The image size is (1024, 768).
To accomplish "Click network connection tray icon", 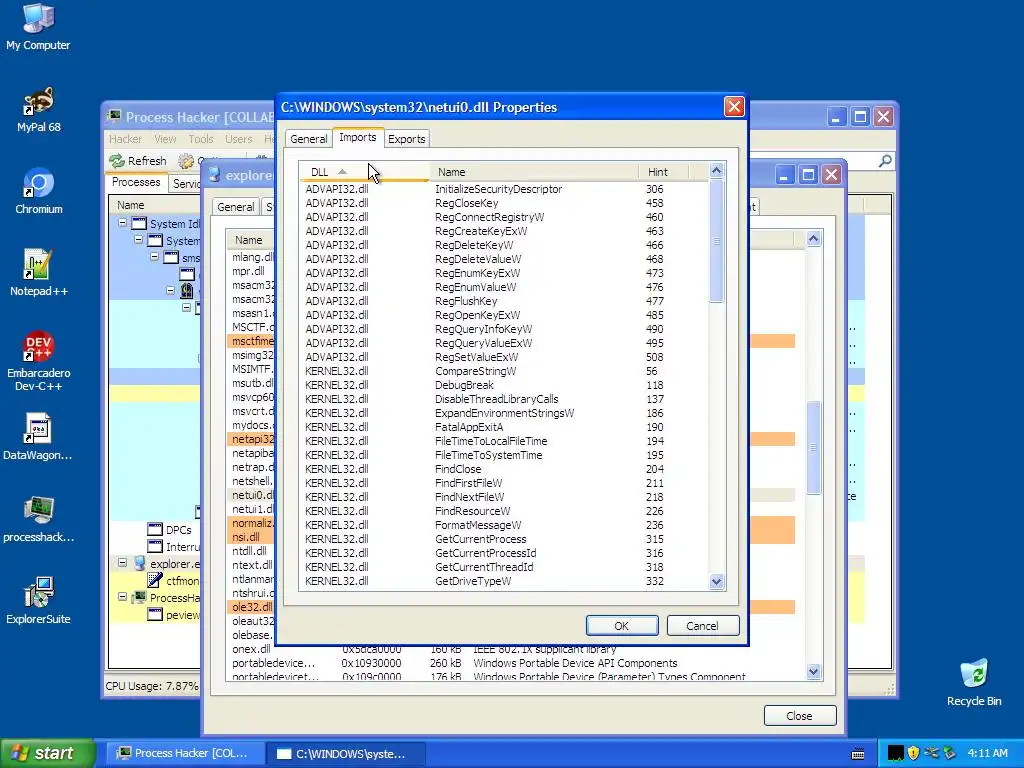I will 931,753.
